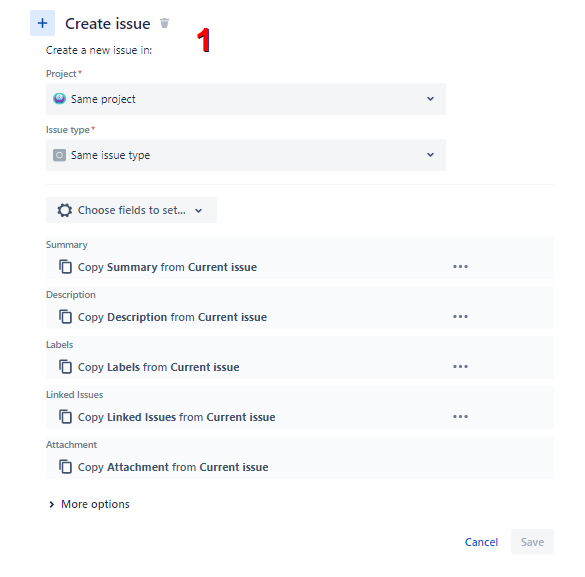The image size is (585, 577).
Task: Click the Linked Issues field label
Action: coord(75,395)
